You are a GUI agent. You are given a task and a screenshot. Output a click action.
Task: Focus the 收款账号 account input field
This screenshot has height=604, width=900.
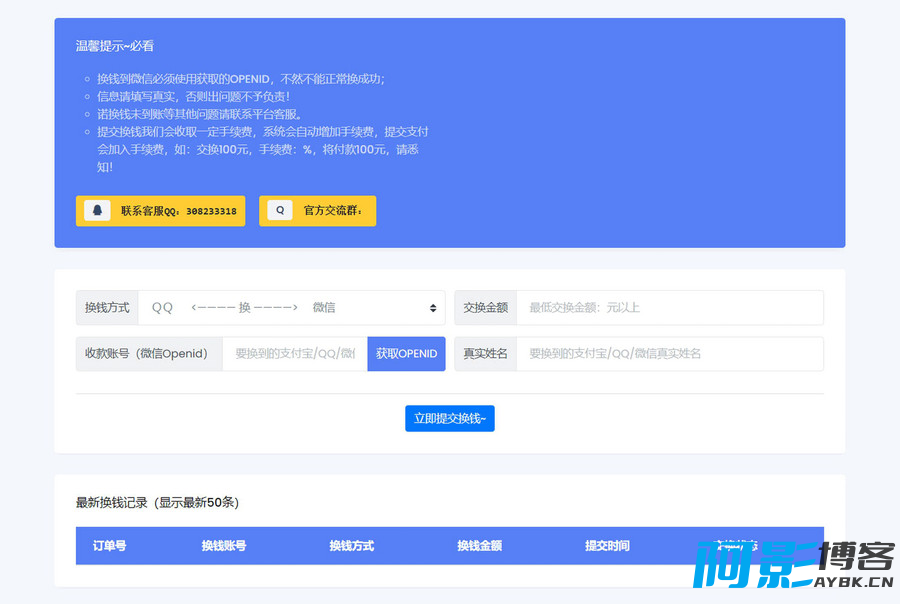[x=295, y=354]
